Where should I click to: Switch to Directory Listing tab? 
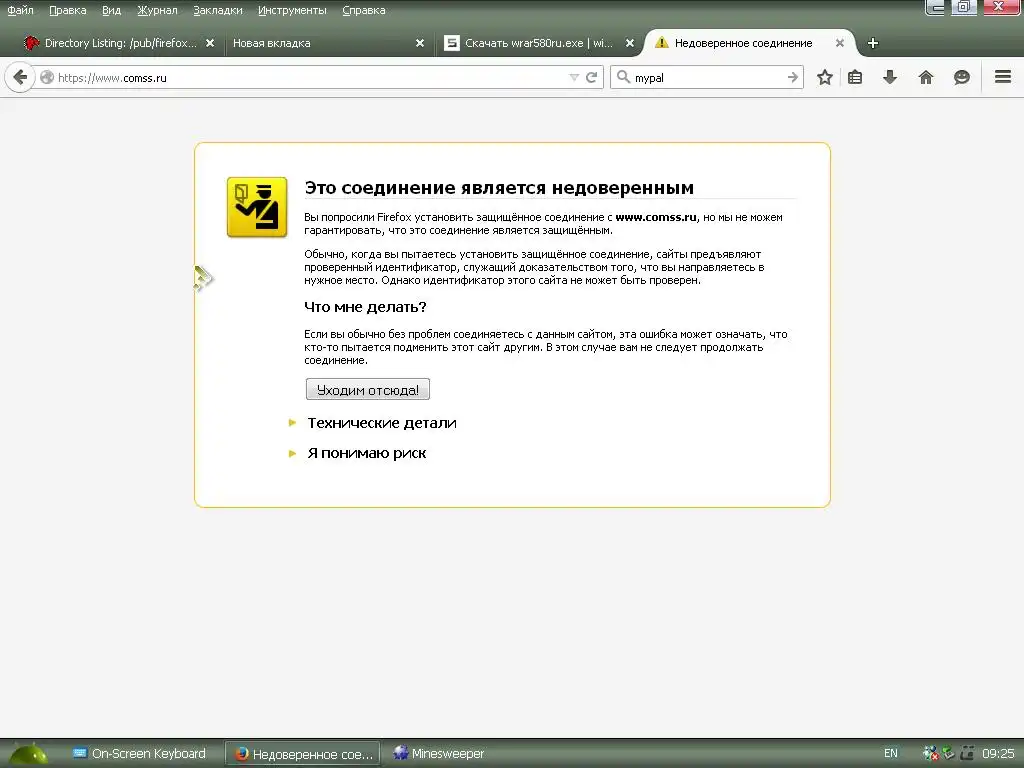pyautogui.click(x=120, y=43)
